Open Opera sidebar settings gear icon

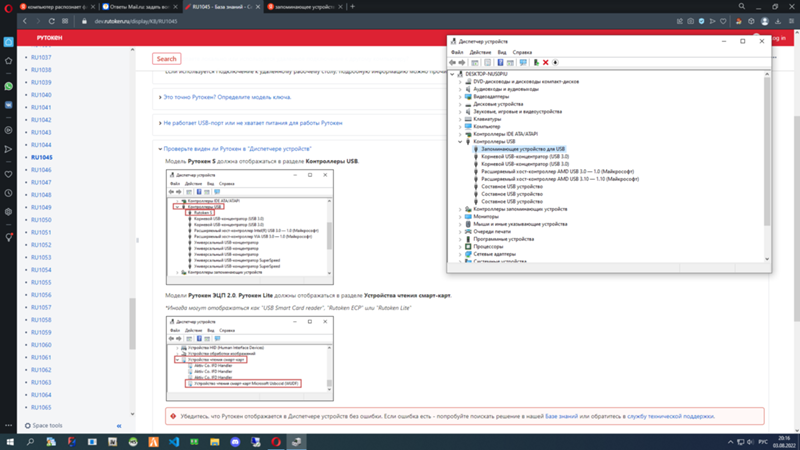[8, 212]
